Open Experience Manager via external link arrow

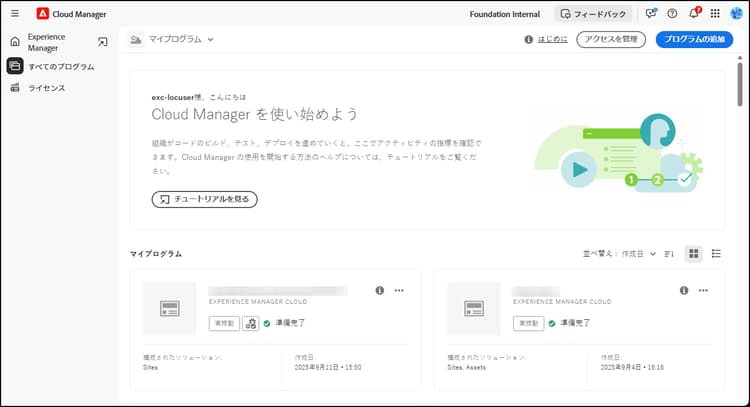pyautogui.click(x=102, y=42)
